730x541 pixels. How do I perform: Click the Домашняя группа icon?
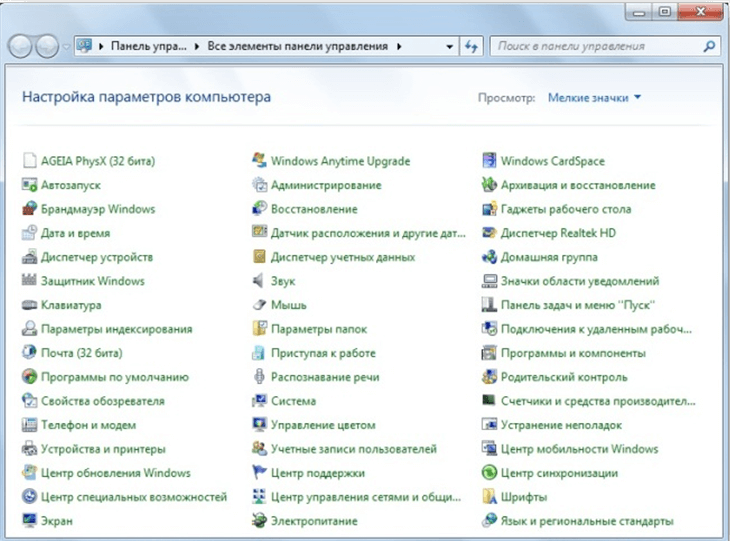(x=489, y=257)
